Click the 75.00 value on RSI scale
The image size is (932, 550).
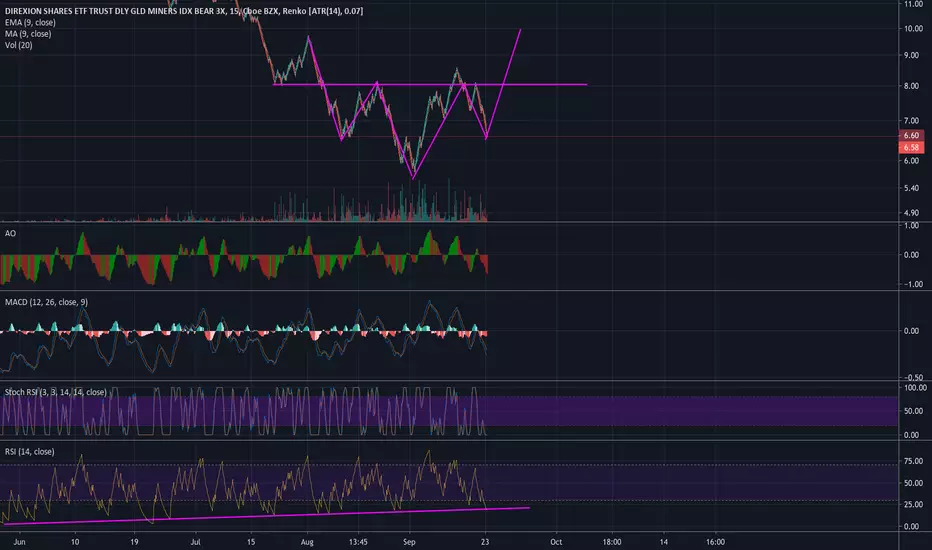click(913, 461)
